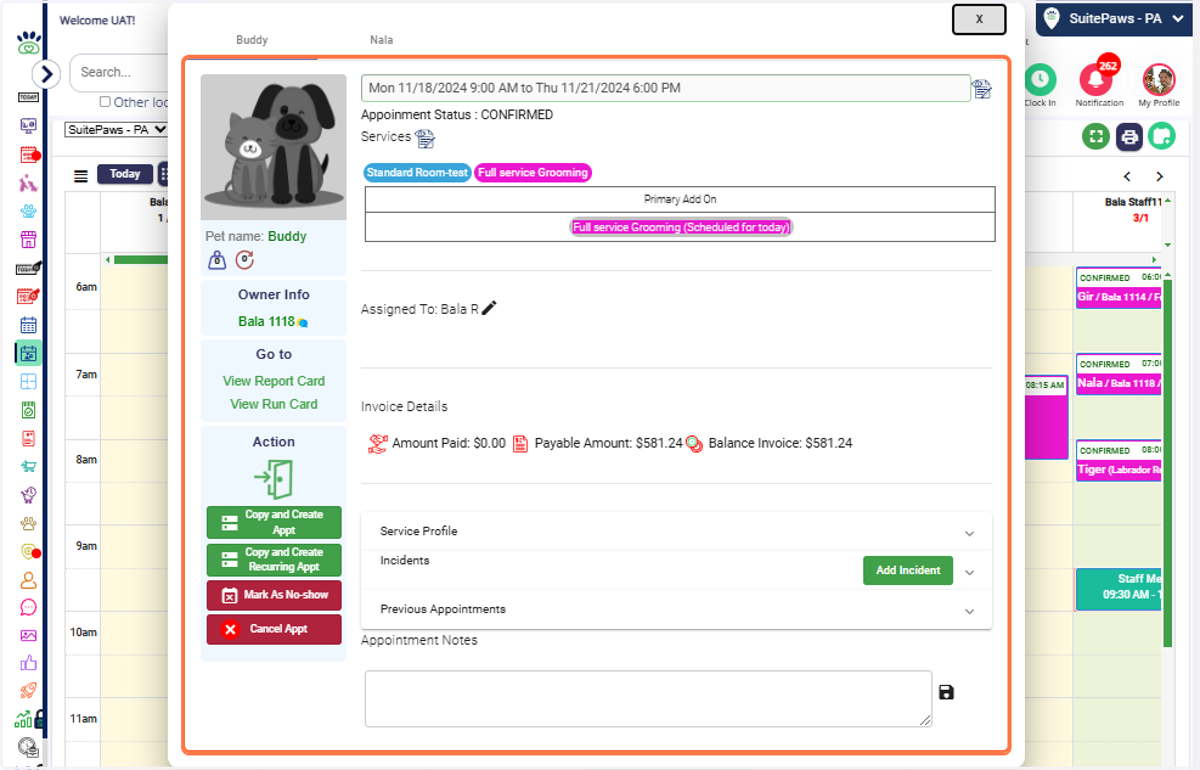Click the Today button
This screenshot has height=770, width=1200.
click(125, 174)
